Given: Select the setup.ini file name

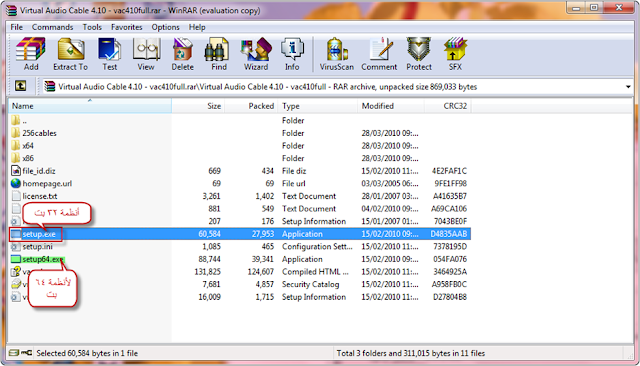Looking at the screenshot, I should (x=38, y=246).
